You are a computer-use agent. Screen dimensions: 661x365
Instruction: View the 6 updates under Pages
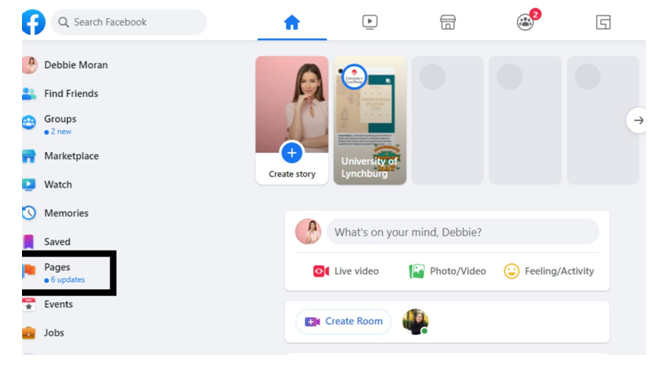64,280
